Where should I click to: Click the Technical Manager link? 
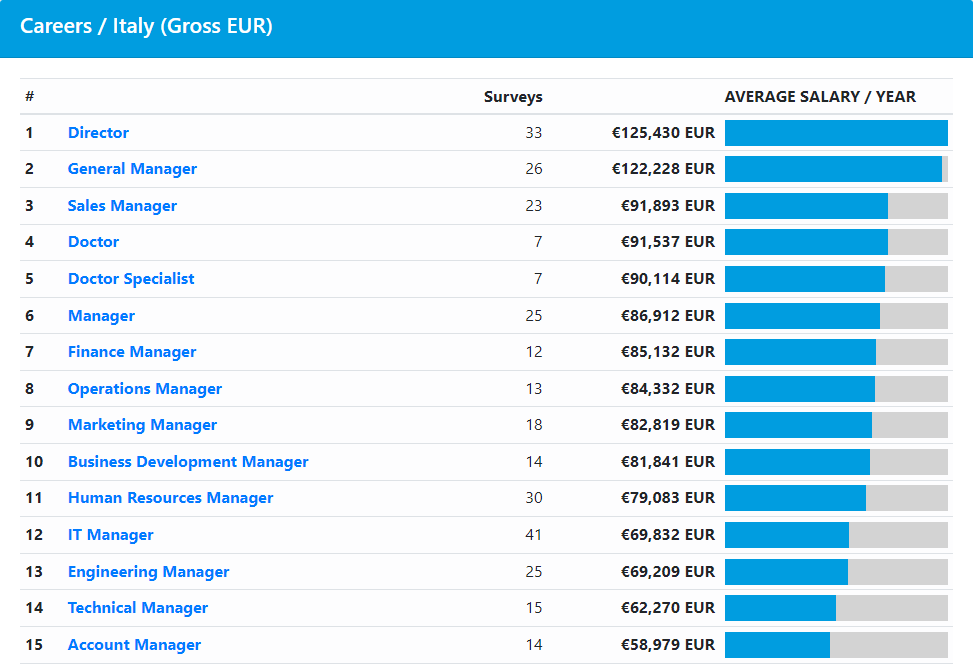138,608
